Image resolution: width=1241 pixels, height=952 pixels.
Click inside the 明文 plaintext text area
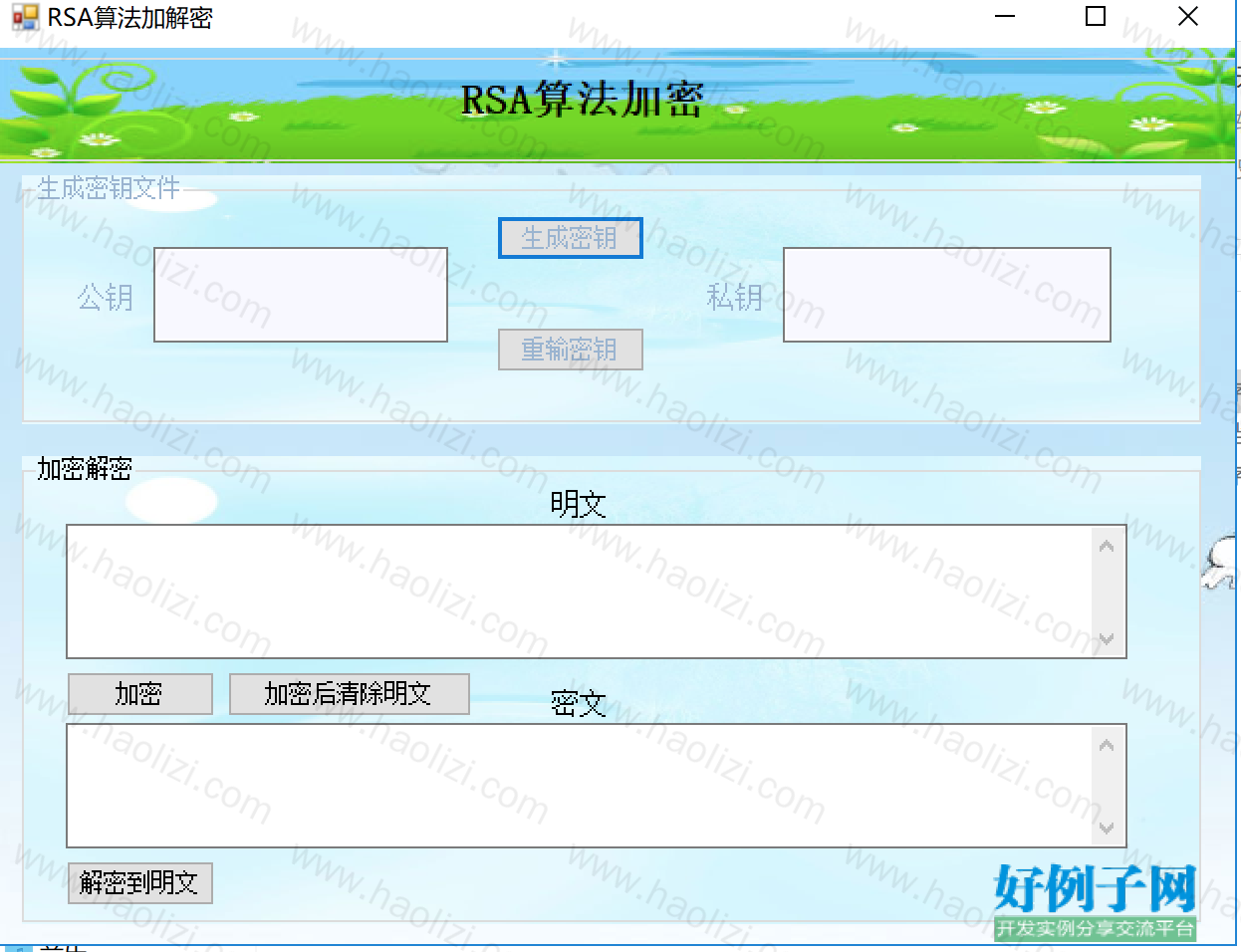pos(580,592)
